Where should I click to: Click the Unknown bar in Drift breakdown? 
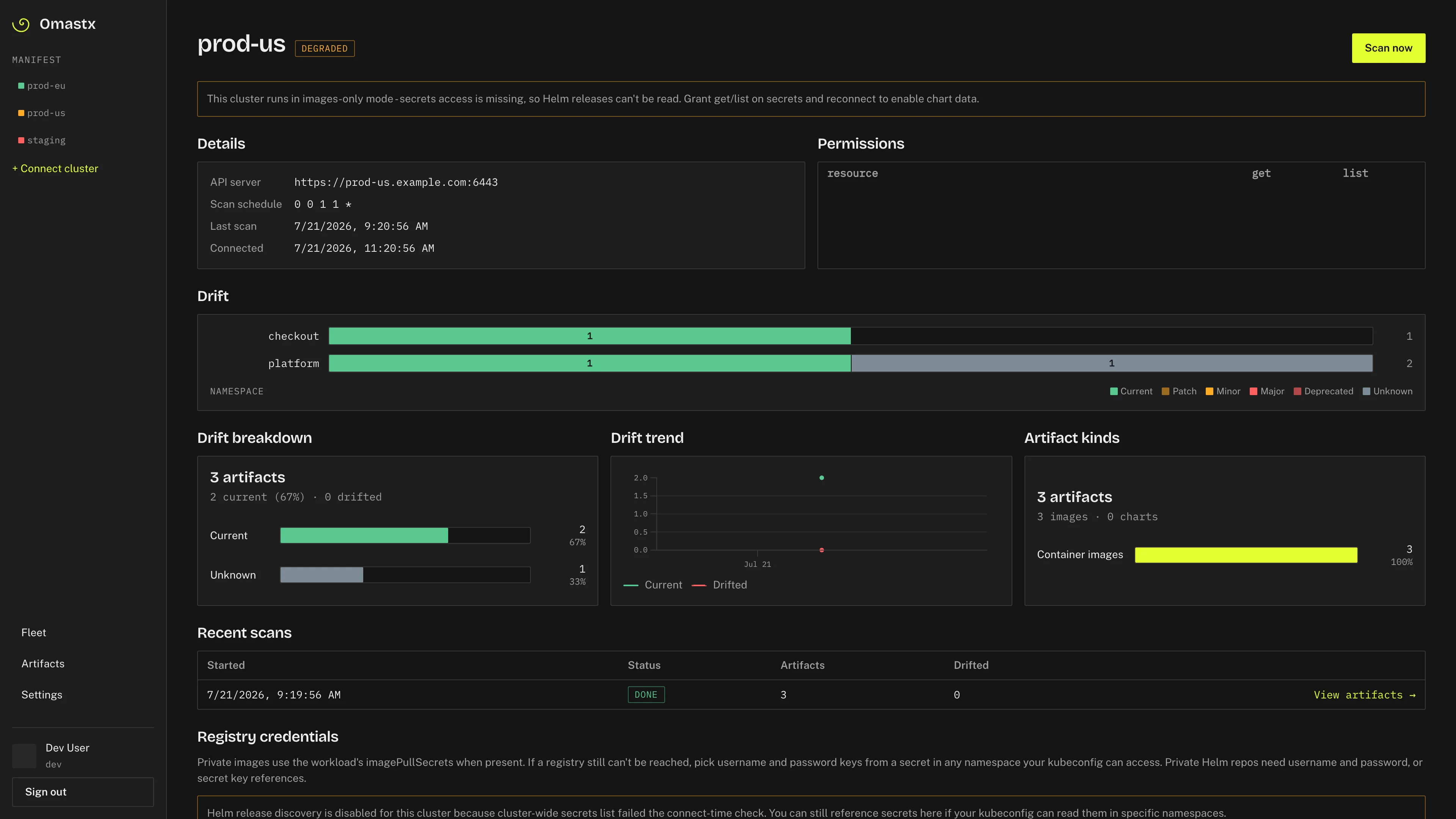pos(322,575)
